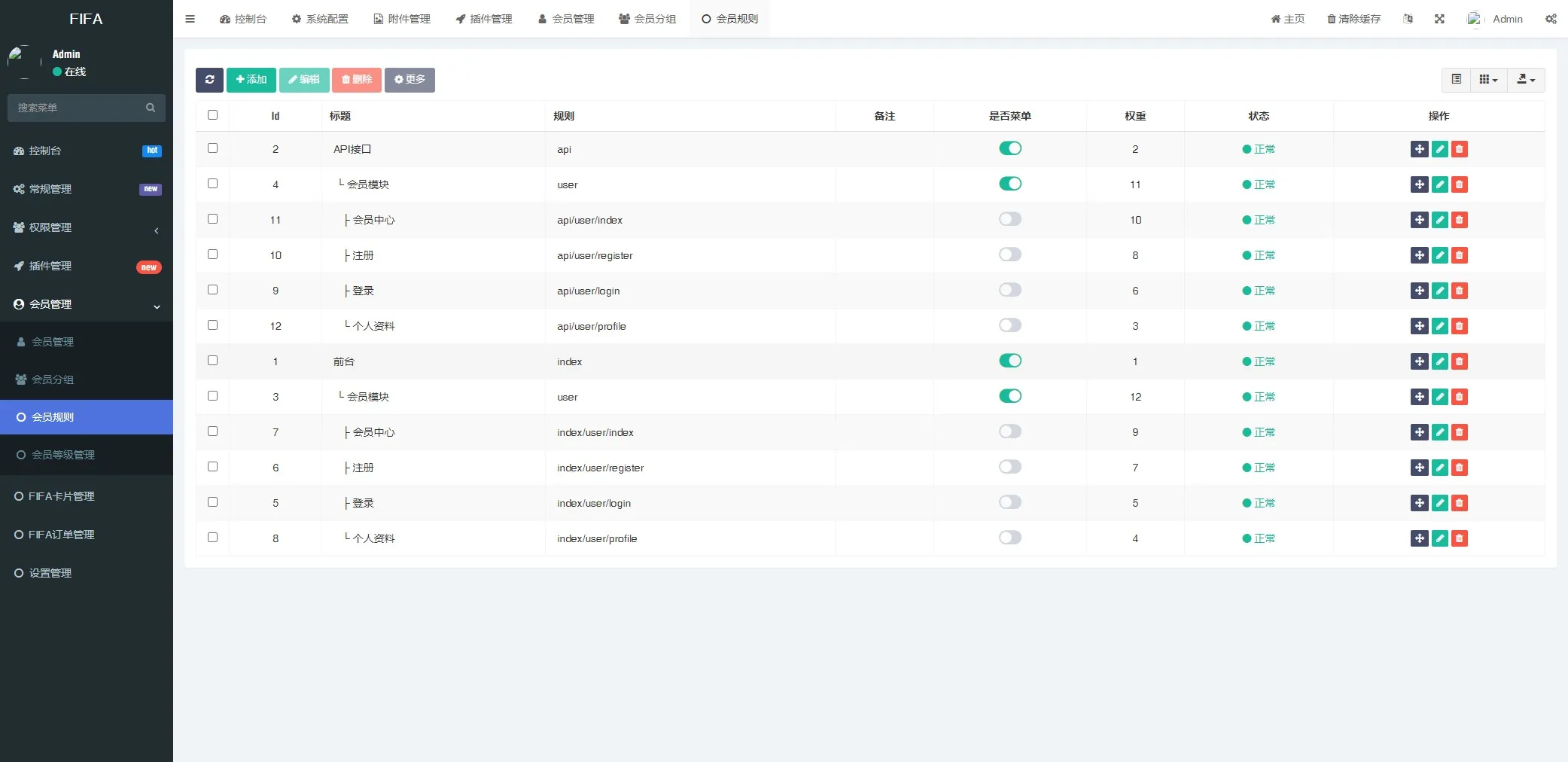Viewport: 1568px width, 762px height.
Task: Click the 编辑 edit button in toolbar
Action: [304, 80]
